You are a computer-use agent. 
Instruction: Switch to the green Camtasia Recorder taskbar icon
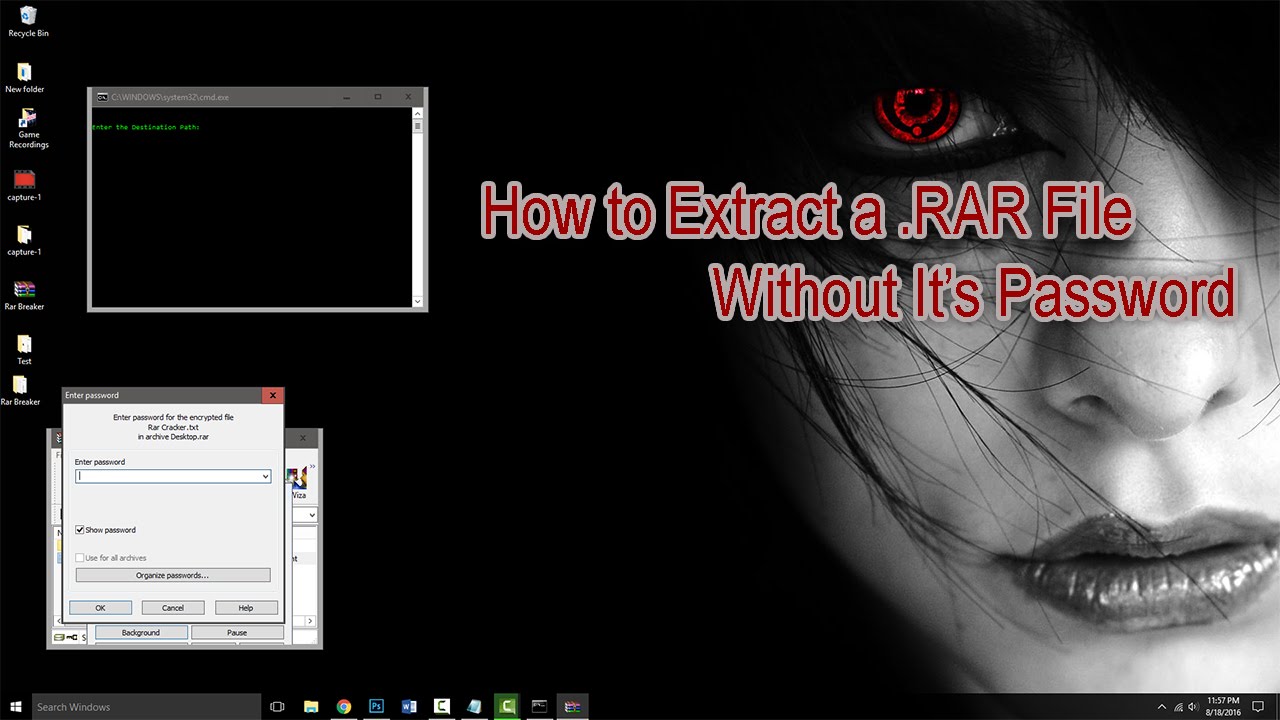pyautogui.click(x=507, y=706)
